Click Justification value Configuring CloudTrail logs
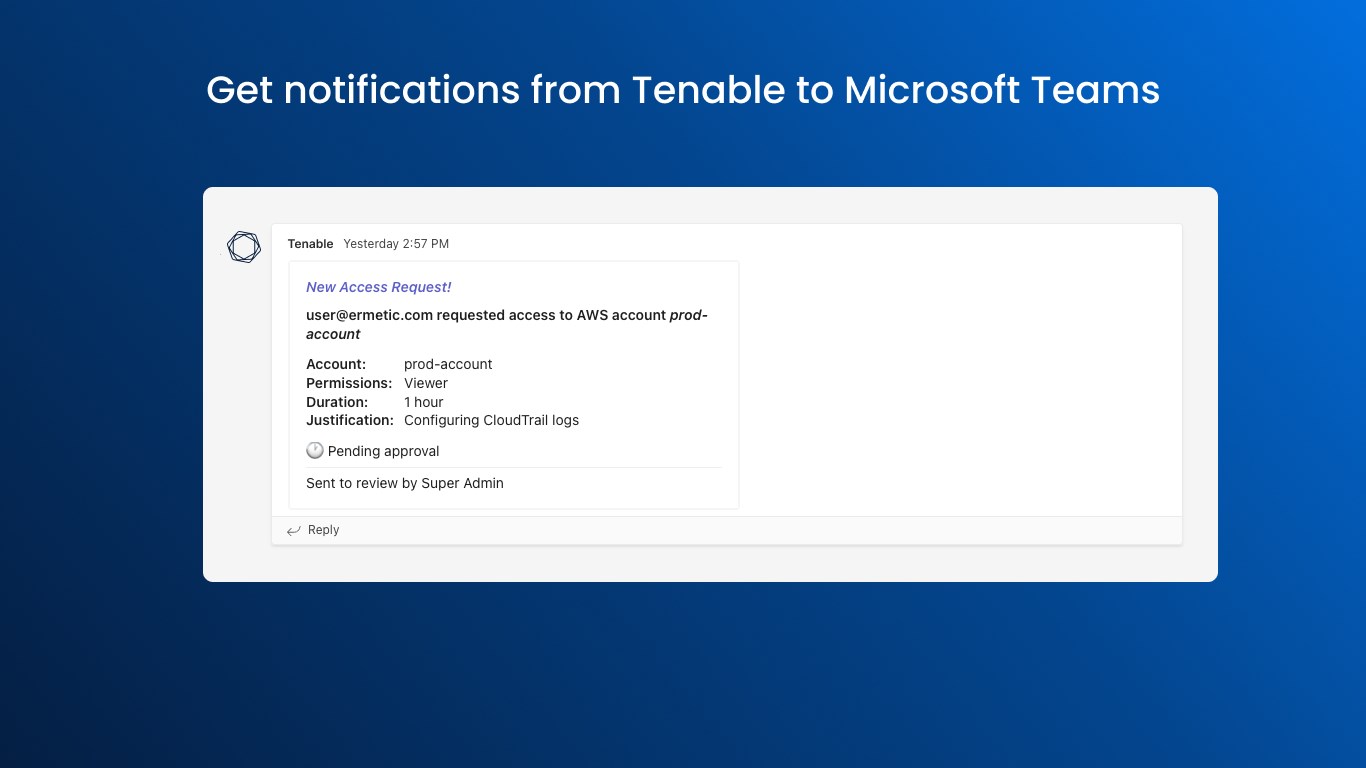Viewport: 1366px width, 768px height. 491,420
